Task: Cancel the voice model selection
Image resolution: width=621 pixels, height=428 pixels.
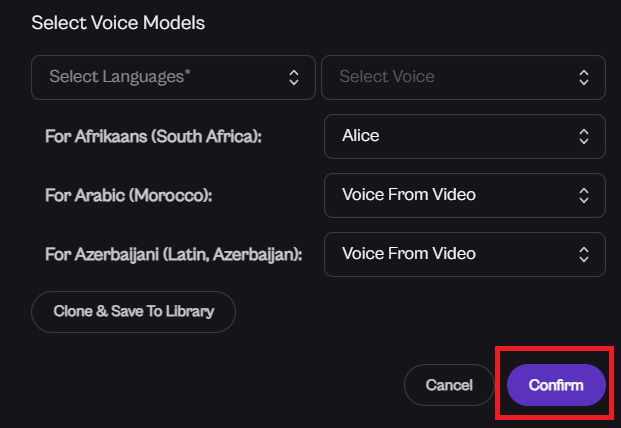Action: (449, 385)
